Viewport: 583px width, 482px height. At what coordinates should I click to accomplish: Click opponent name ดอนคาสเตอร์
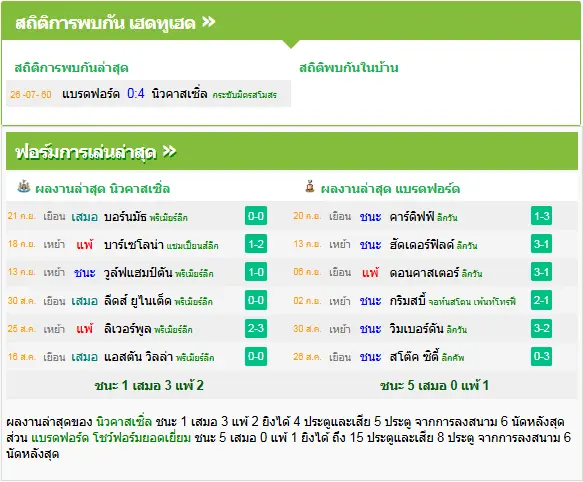[424, 273]
